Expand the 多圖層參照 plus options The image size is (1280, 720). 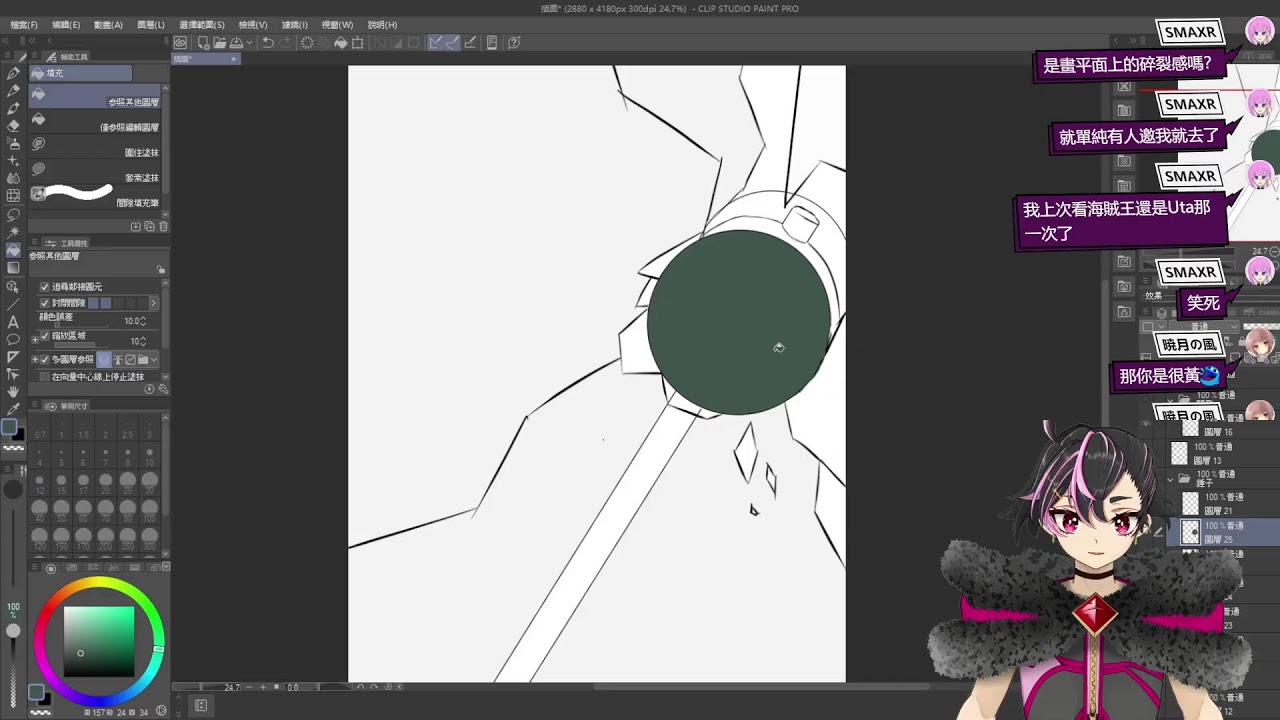(35, 359)
